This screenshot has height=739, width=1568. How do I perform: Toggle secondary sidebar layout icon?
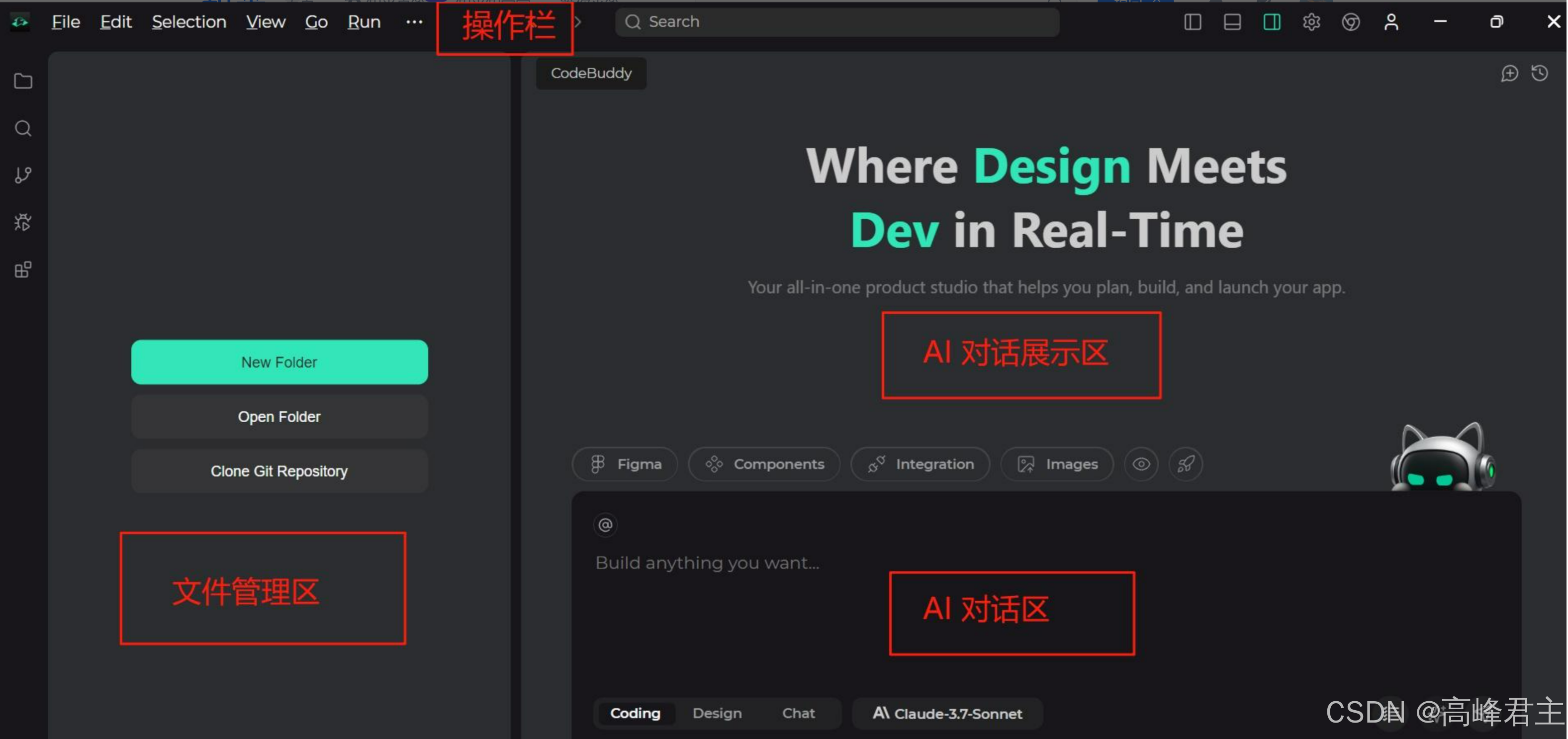pos(1272,22)
